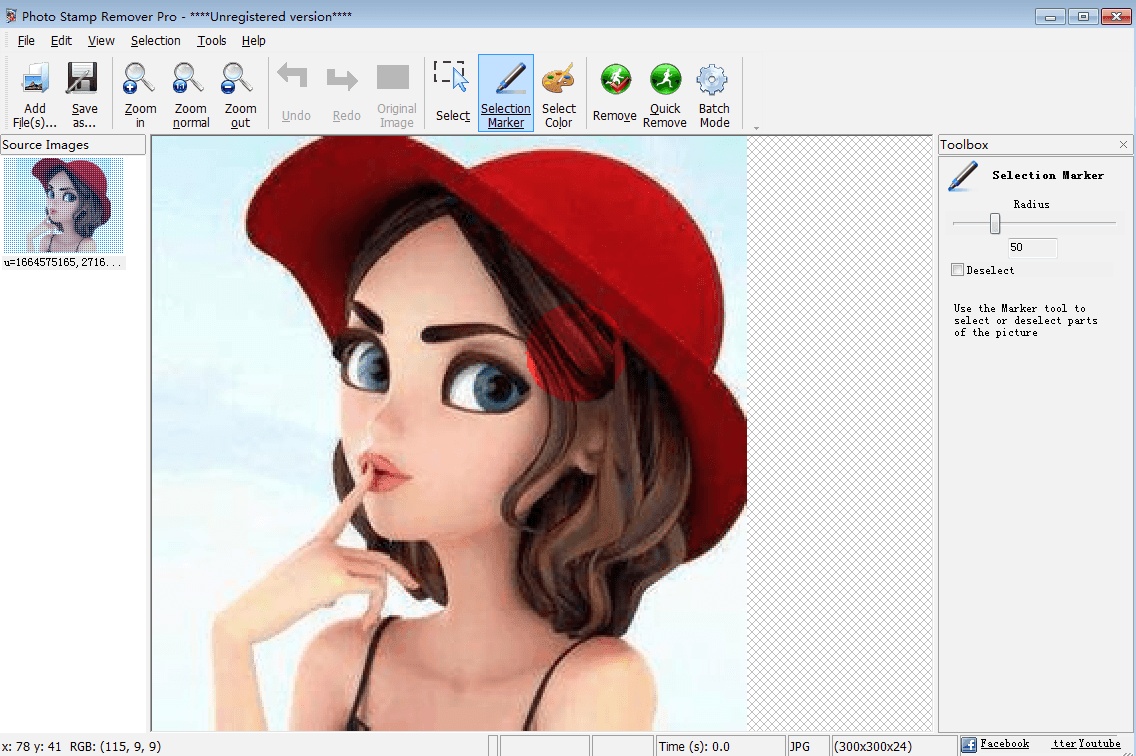Screen dimensions: 1136x756
Task: Click the Add File(s) toolbar icon
Action: tap(35, 80)
